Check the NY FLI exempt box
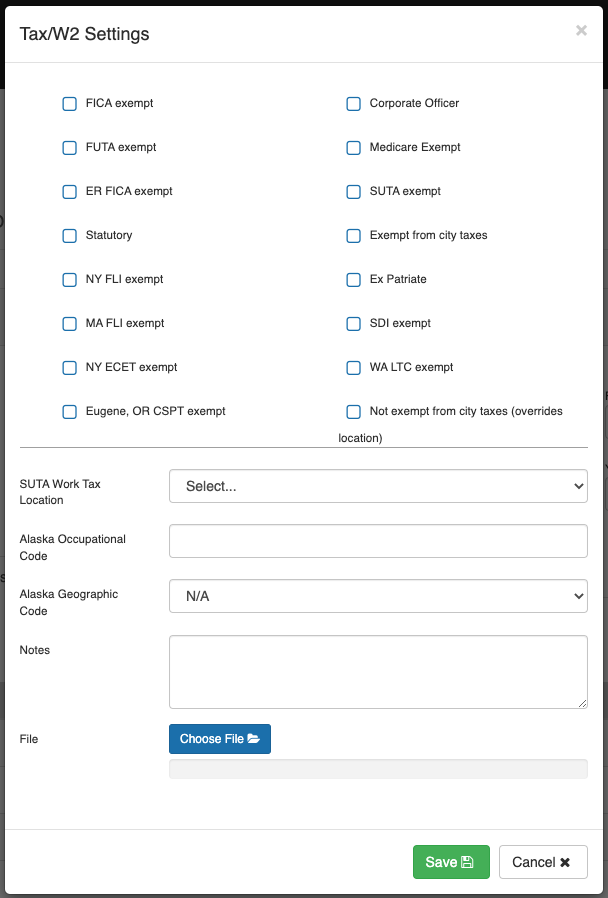 (x=69, y=280)
